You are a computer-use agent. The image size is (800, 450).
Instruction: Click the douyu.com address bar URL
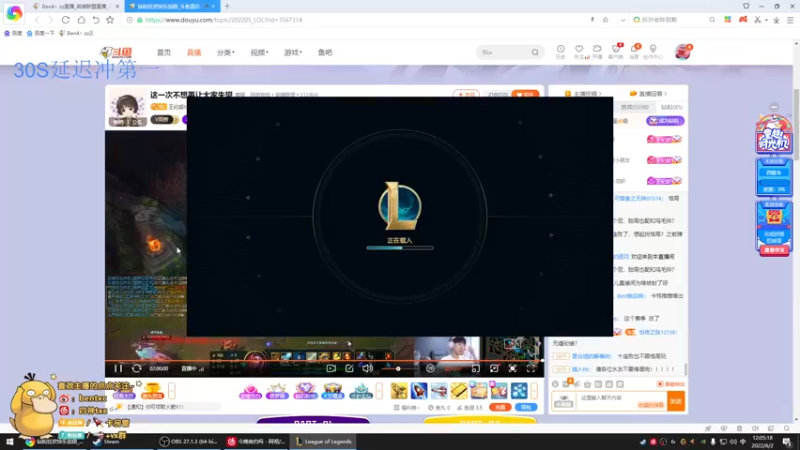[x=223, y=20]
